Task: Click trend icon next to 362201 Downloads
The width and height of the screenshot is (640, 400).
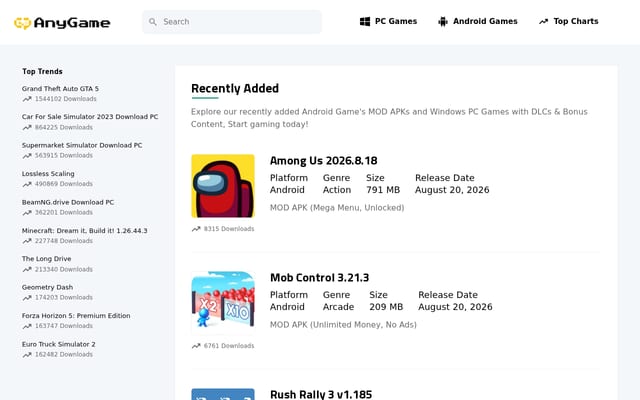Action: [27, 213]
